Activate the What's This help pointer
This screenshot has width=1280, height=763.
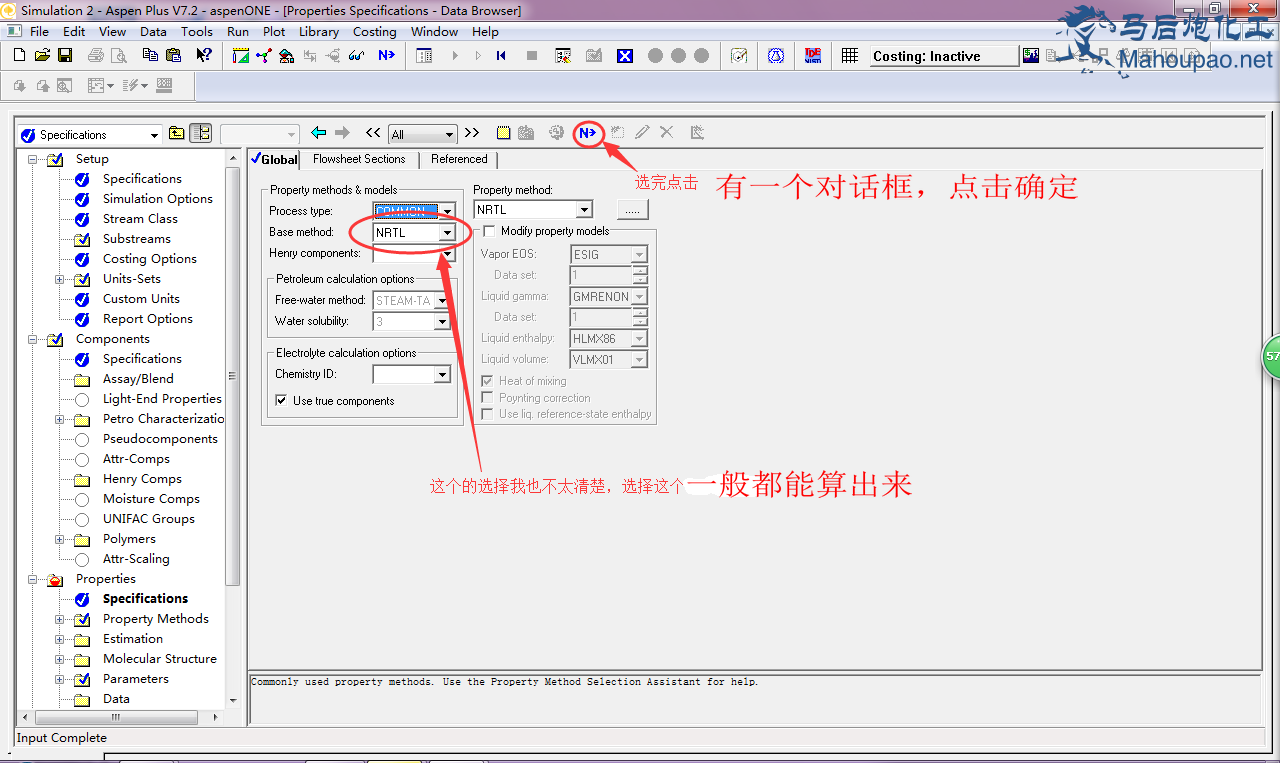click(203, 56)
